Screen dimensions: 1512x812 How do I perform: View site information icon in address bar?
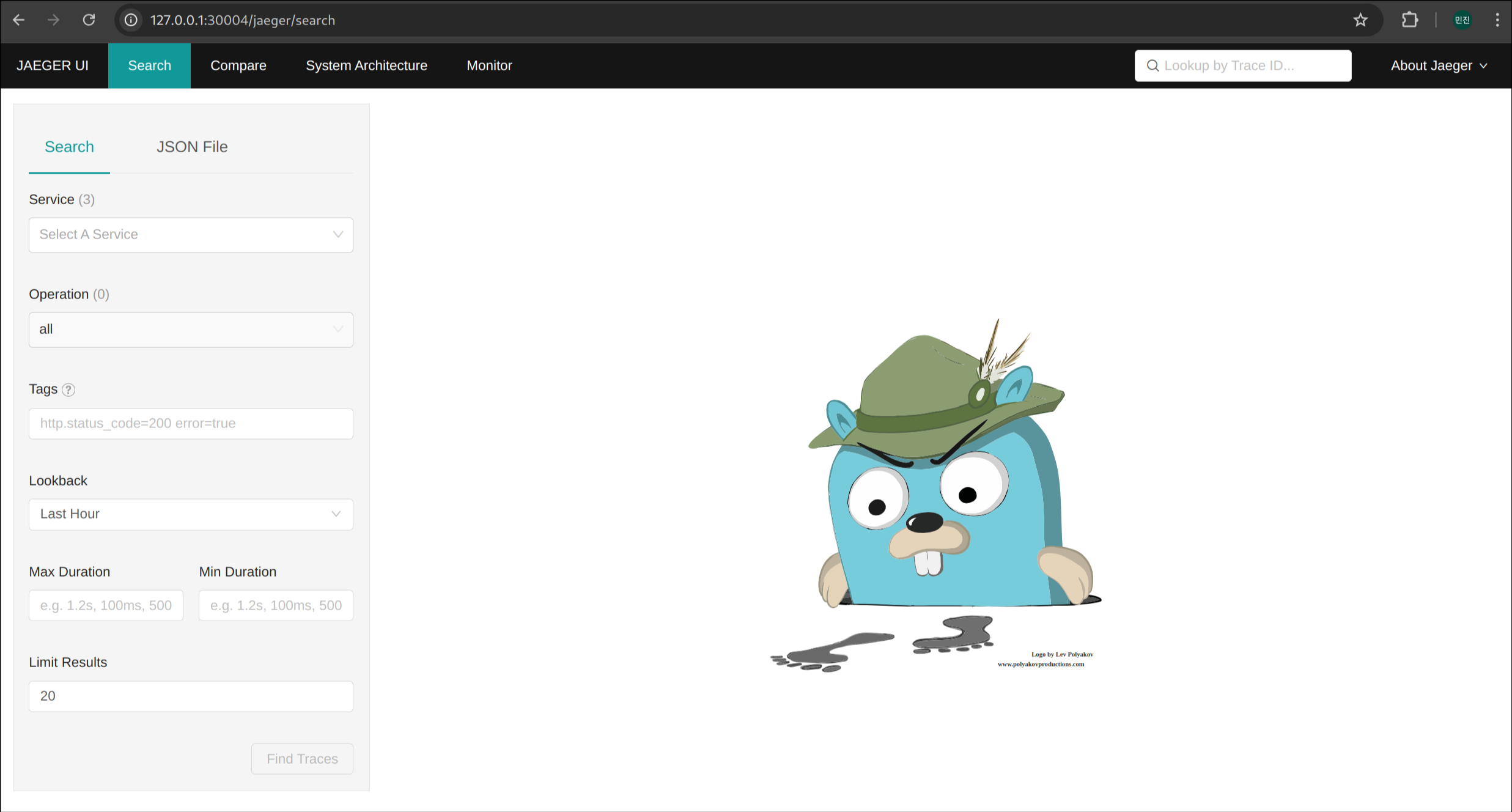tap(131, 20)
